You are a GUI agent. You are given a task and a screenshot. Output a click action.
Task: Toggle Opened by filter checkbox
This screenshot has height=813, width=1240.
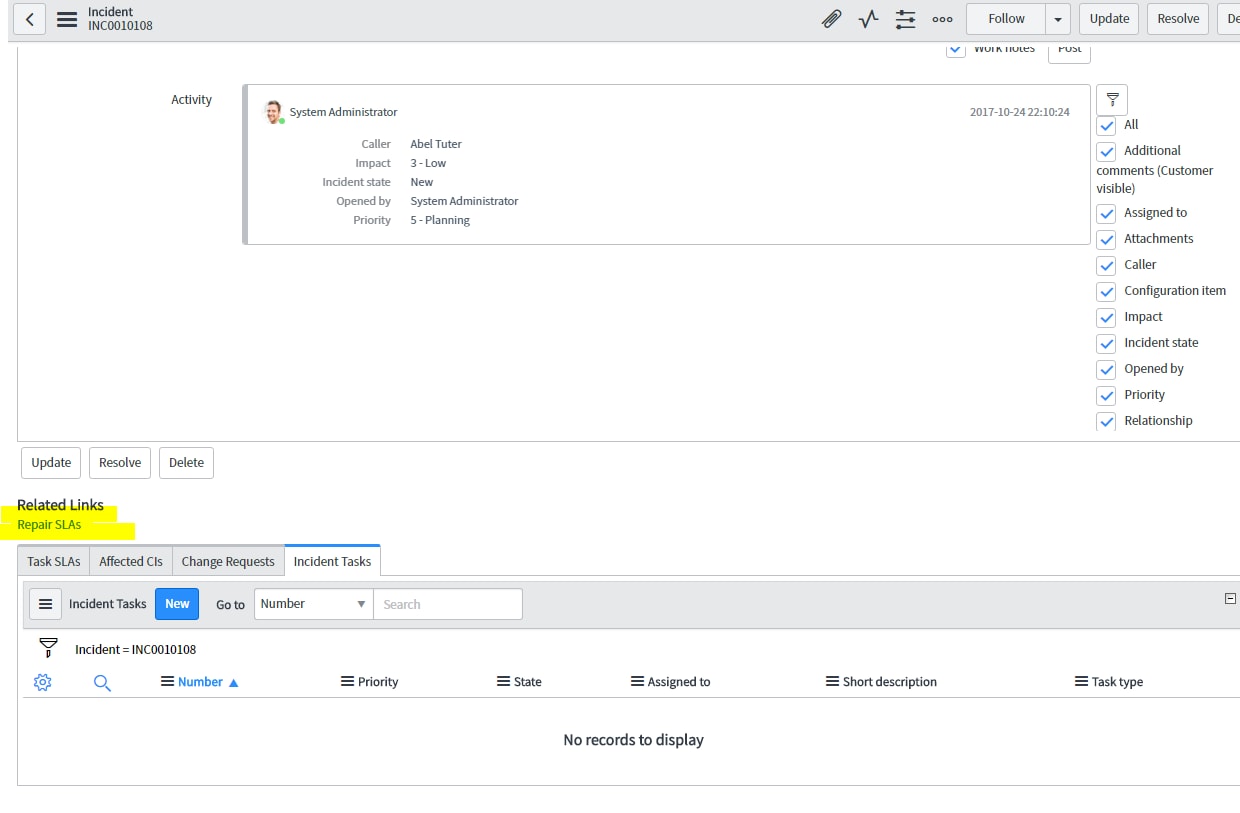(x=1106, y=370)
